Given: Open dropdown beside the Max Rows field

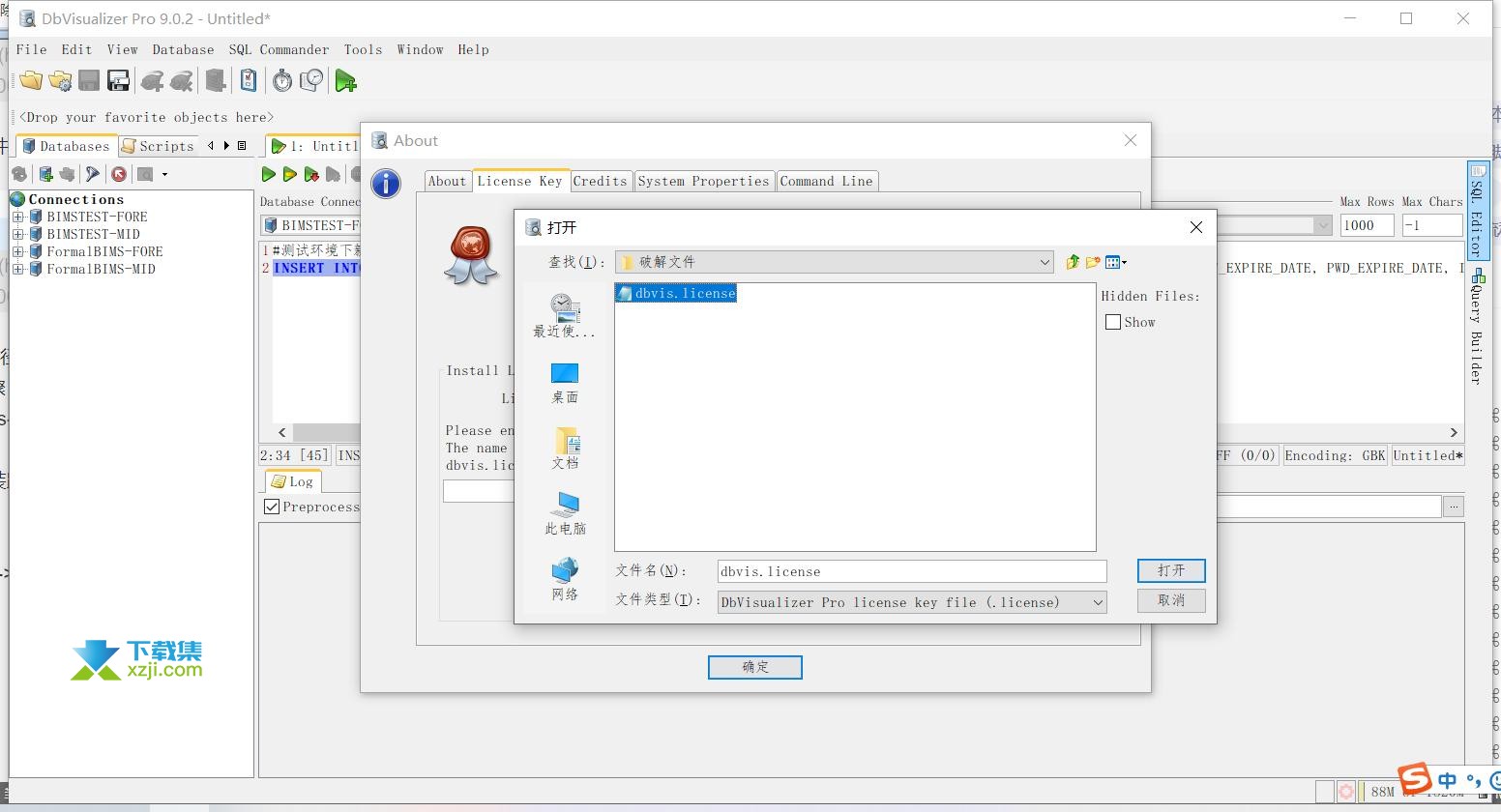Looking at the screenshot, I should 1323,225.
